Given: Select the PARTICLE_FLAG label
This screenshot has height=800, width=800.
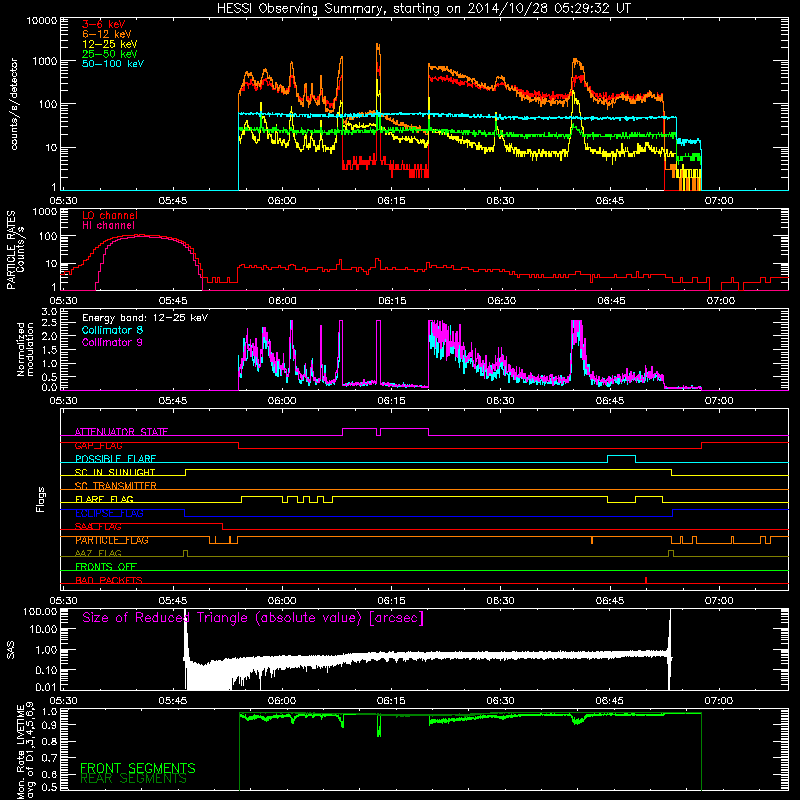Looking at the screenshot, I should pyautogui.click(x=112, y=540).
